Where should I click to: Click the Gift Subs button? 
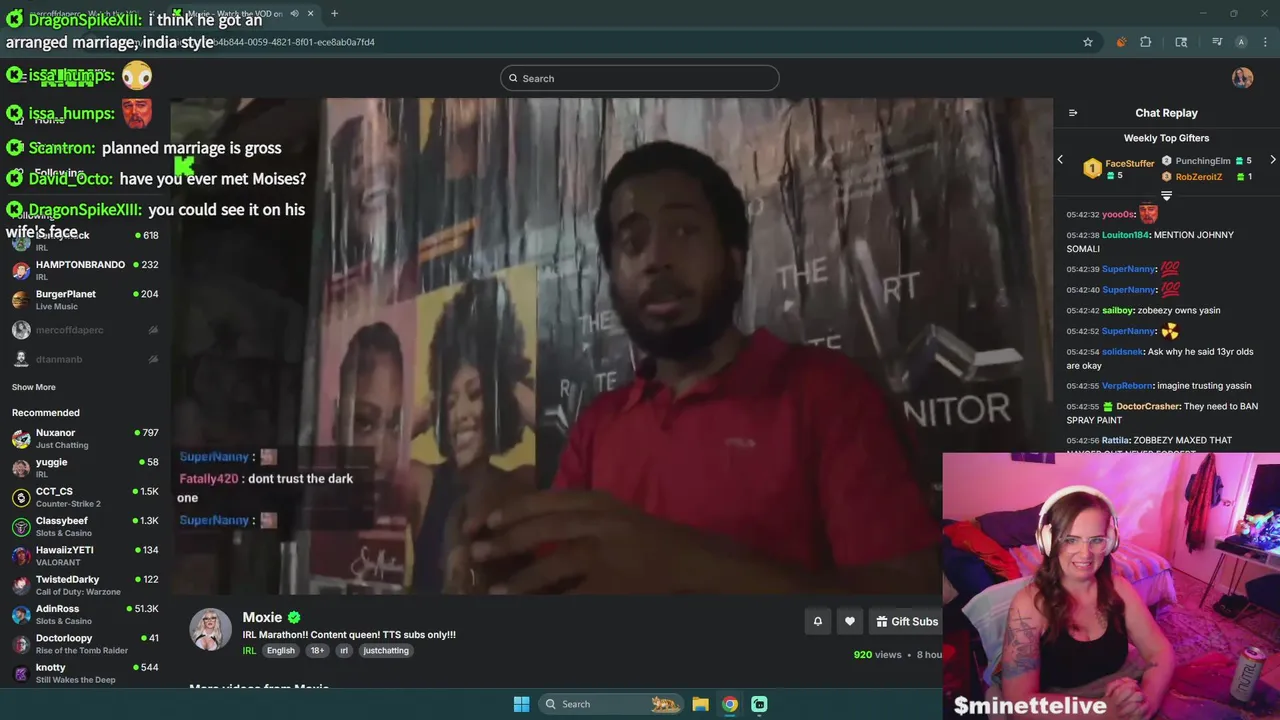pyautogui.click(x=906, y=621)
